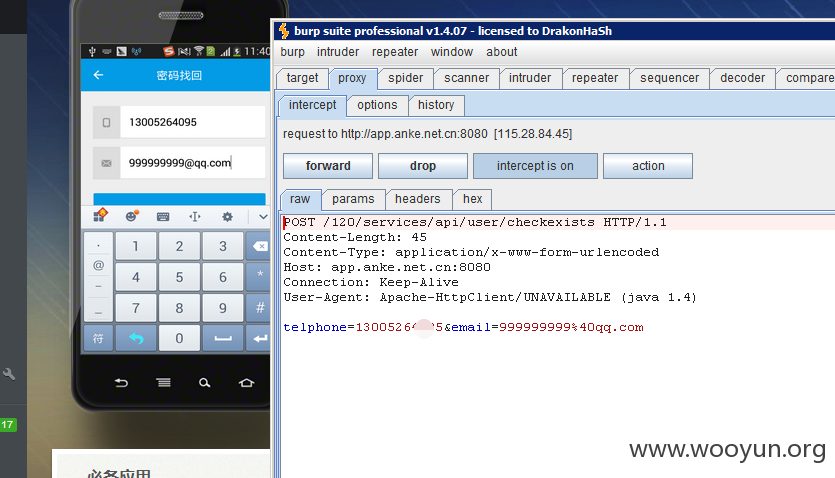
Task: Switch to the comparer tab
Action: tap(808, 78)
